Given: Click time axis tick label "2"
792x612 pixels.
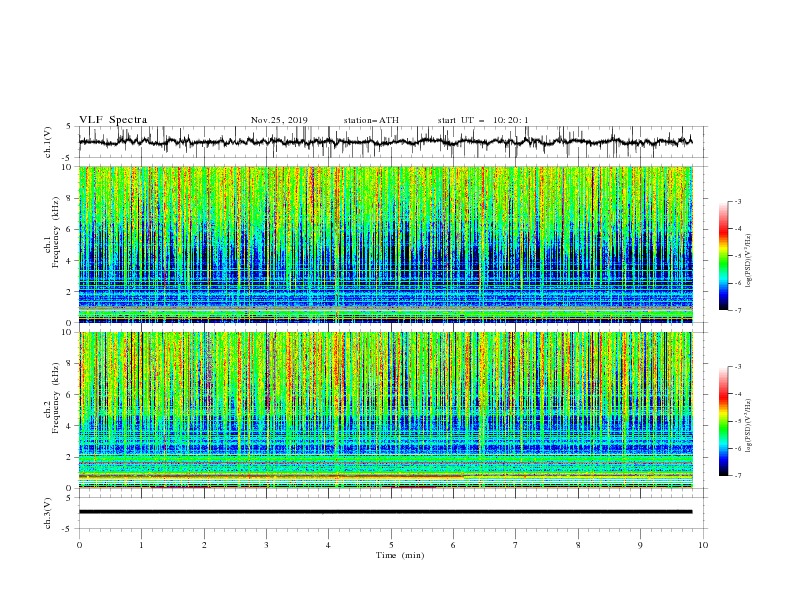Looking at the screenshot, I should coord(204,545).
